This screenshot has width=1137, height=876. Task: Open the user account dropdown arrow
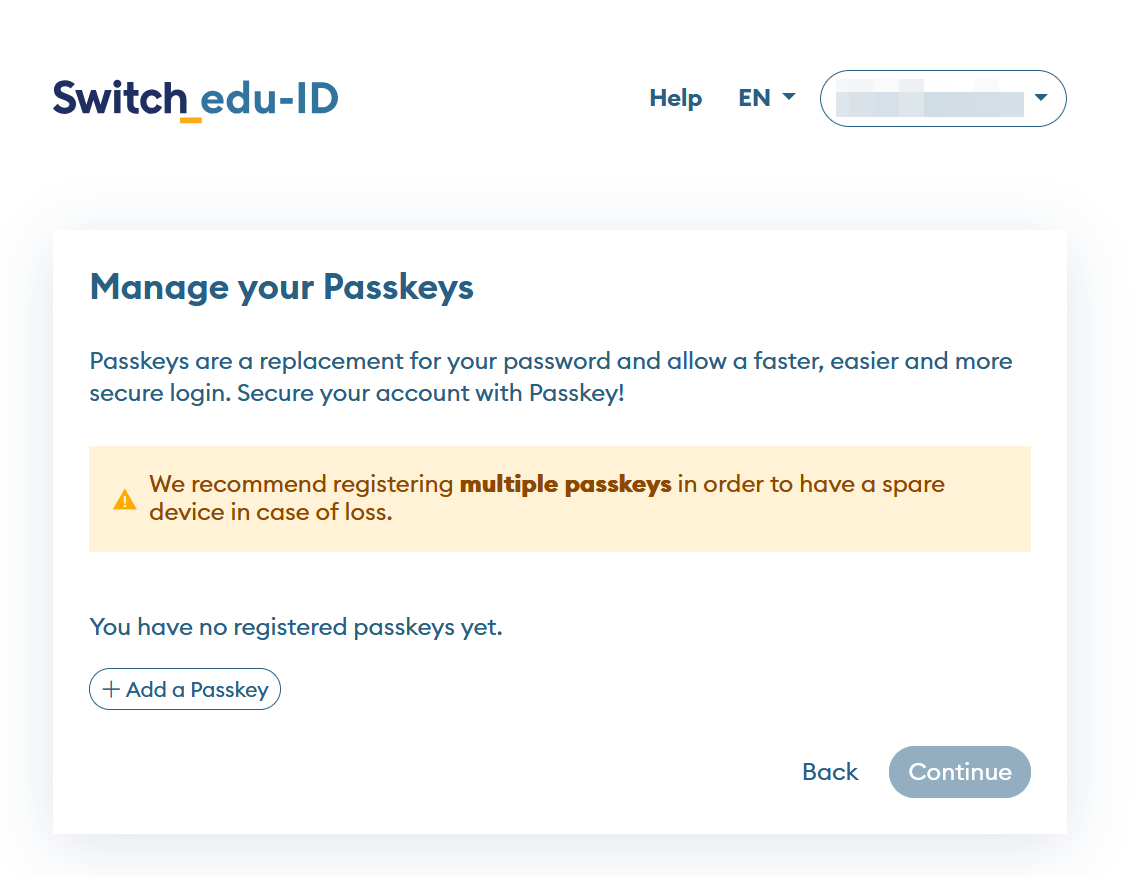coord(1041,98)
